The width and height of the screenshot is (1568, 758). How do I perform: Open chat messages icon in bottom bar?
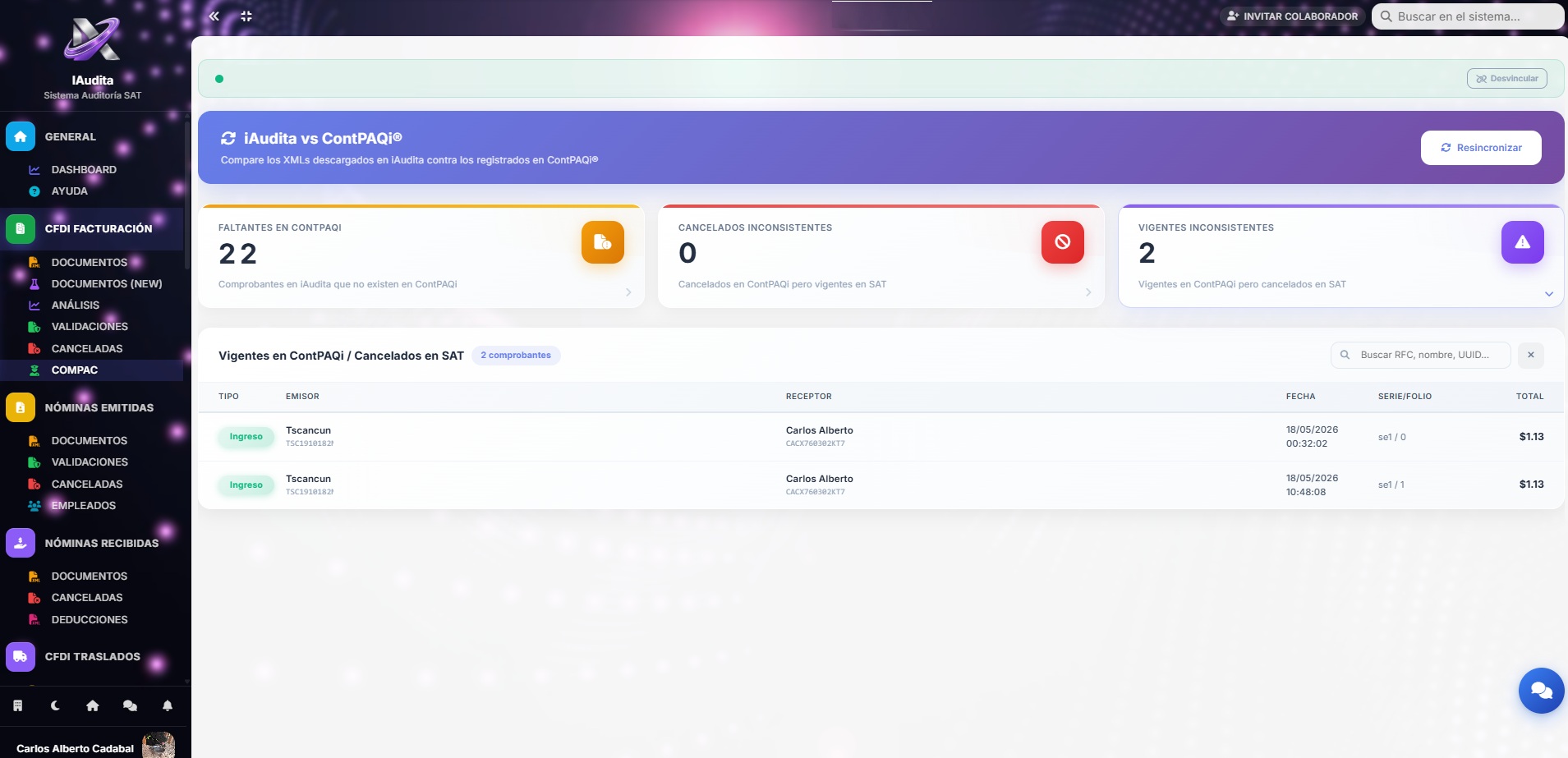click(130, 705)
